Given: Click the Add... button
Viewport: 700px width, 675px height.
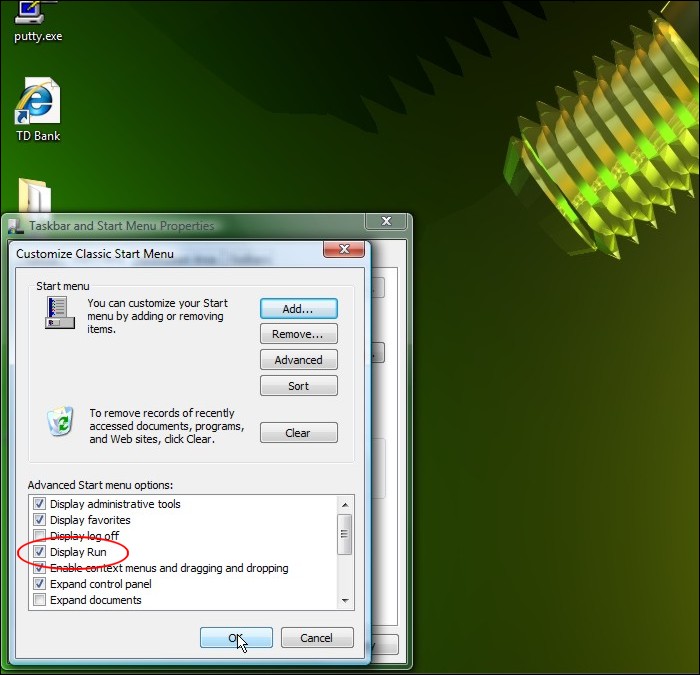Looking at the screenshot, I should tap(298, 309).
